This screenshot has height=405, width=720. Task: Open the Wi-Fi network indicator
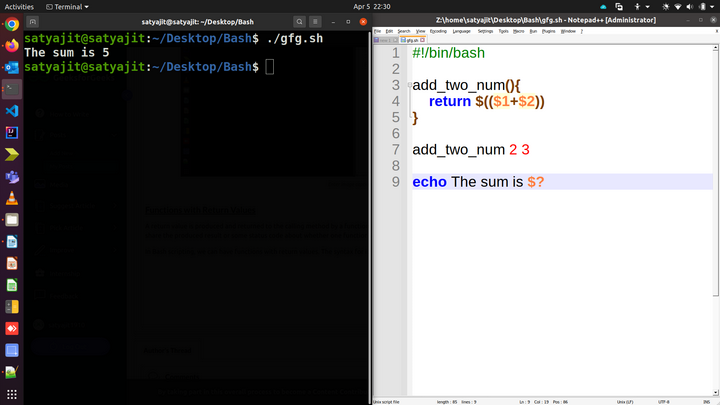(678, 7)
